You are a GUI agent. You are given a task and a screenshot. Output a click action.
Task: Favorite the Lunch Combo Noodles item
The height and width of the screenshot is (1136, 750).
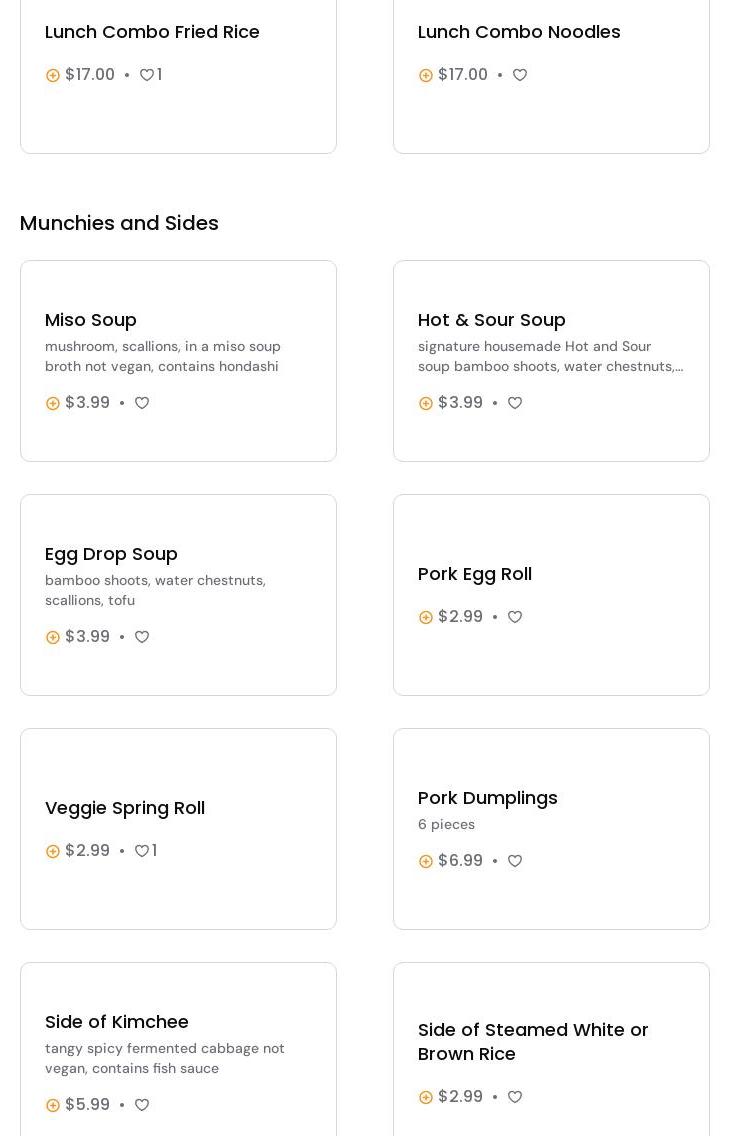coord(520,75)
